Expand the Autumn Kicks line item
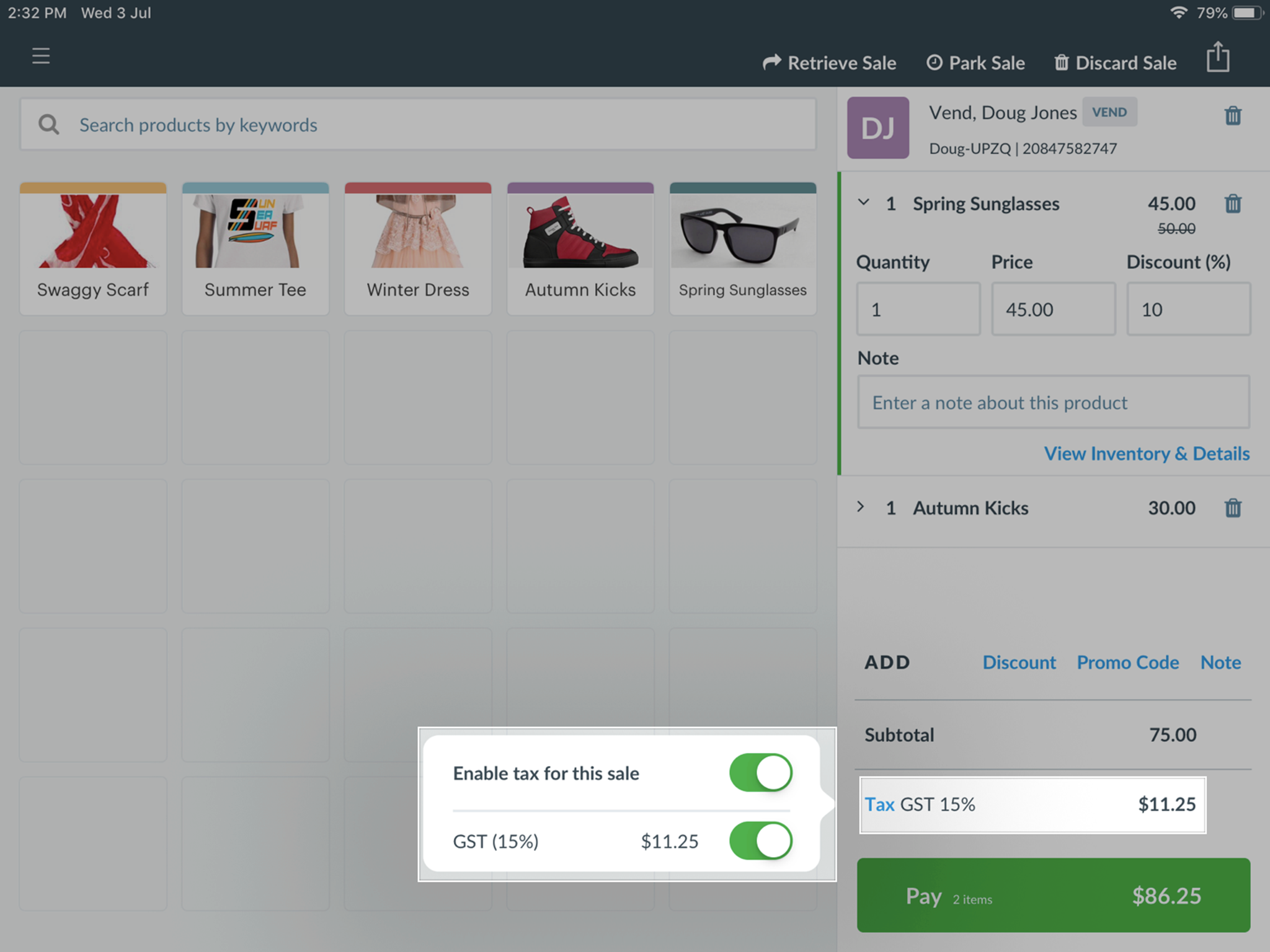The height and width of the screenshot is (952, 1270). click(x=861, y=507)
